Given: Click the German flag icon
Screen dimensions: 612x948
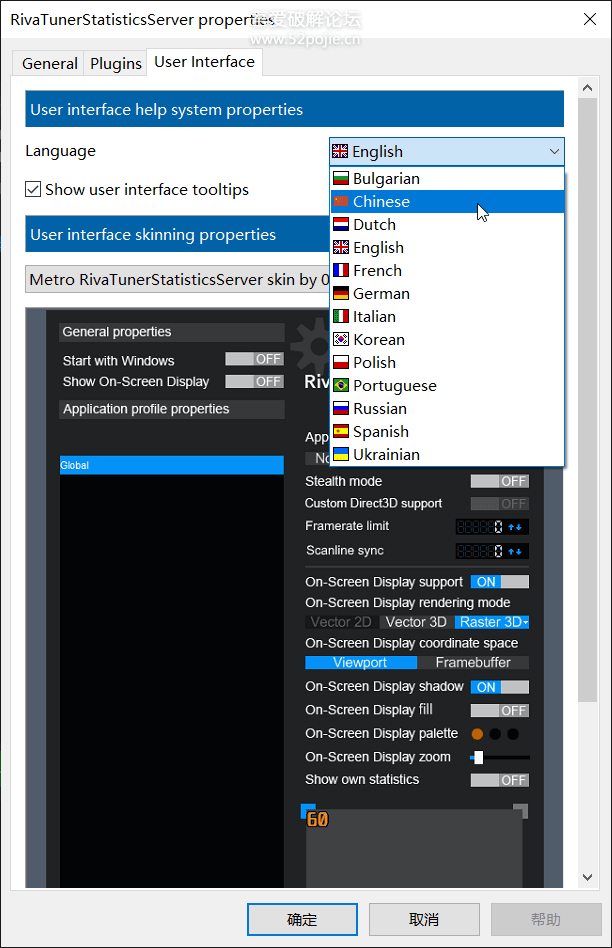Looking at the screenshot, I should (341, 293).
